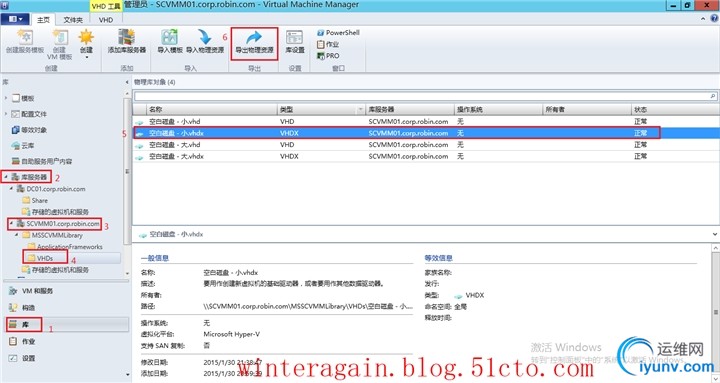Click the 导出物理资源 ribbon button
Viewport: 720px width, 383px height.
coord(254,43)
